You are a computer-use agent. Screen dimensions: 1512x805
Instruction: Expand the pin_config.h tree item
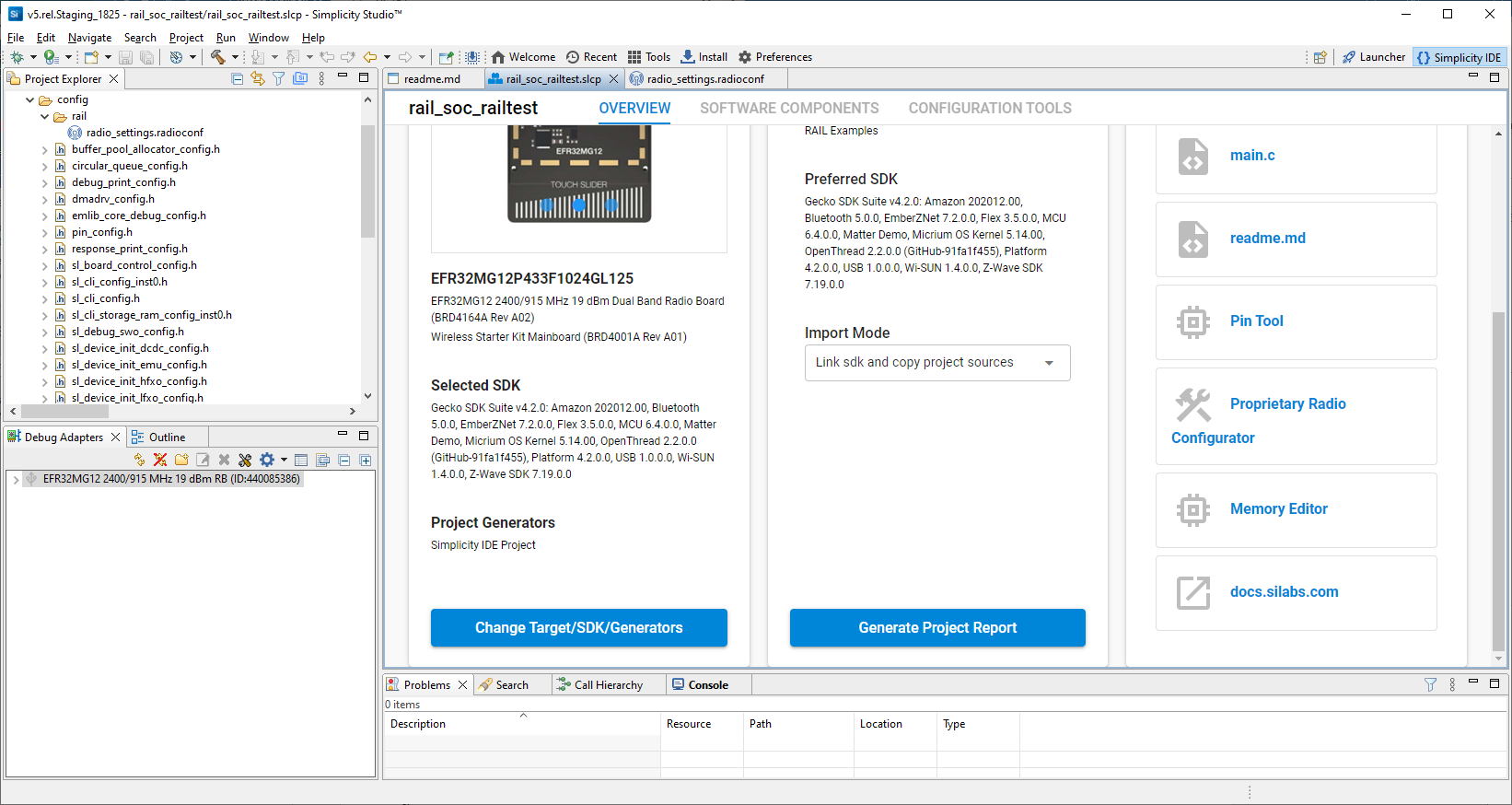[44, 233]
